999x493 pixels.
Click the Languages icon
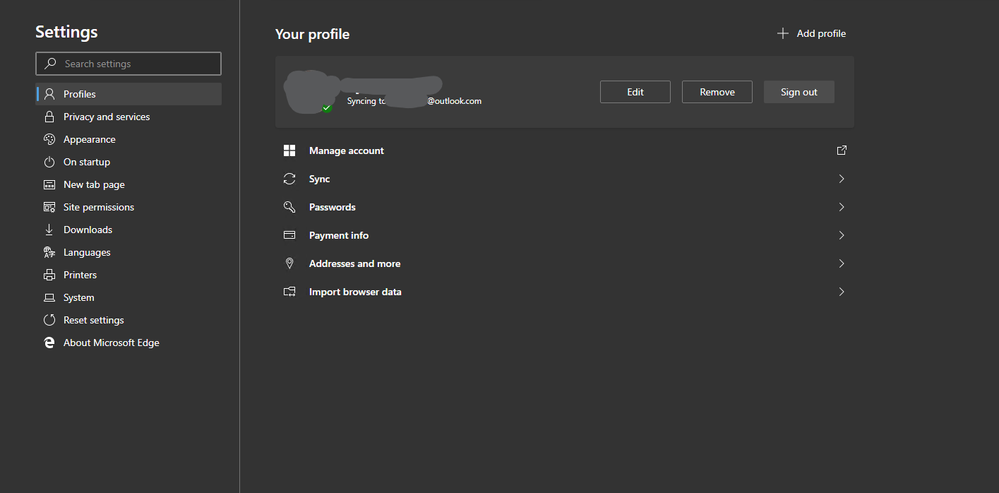(49, 252)
